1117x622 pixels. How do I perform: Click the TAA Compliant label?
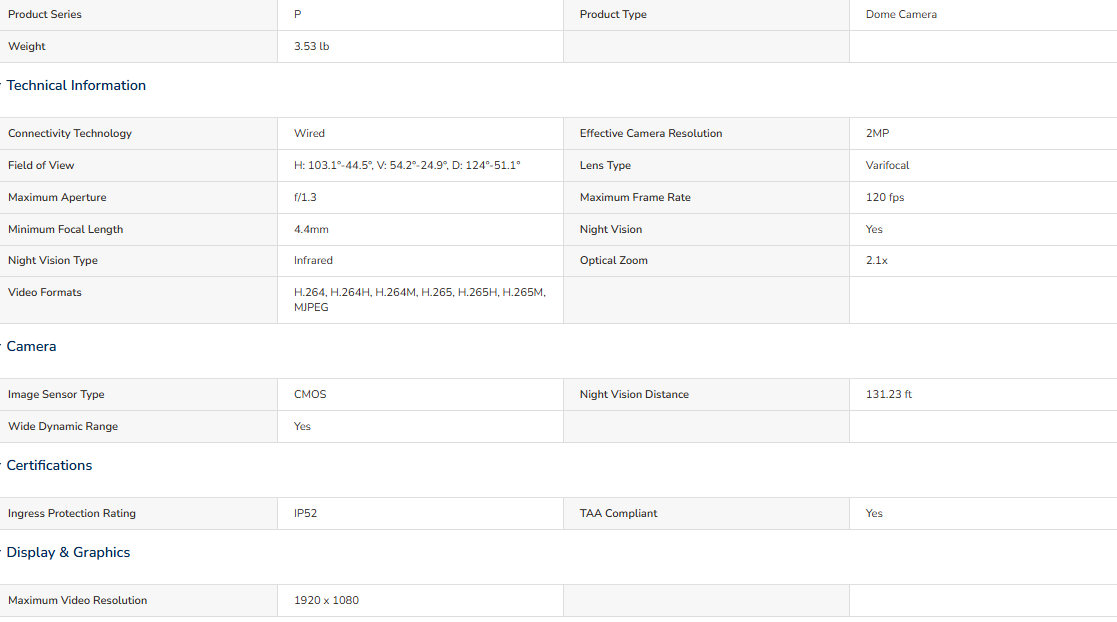(618, 514)
